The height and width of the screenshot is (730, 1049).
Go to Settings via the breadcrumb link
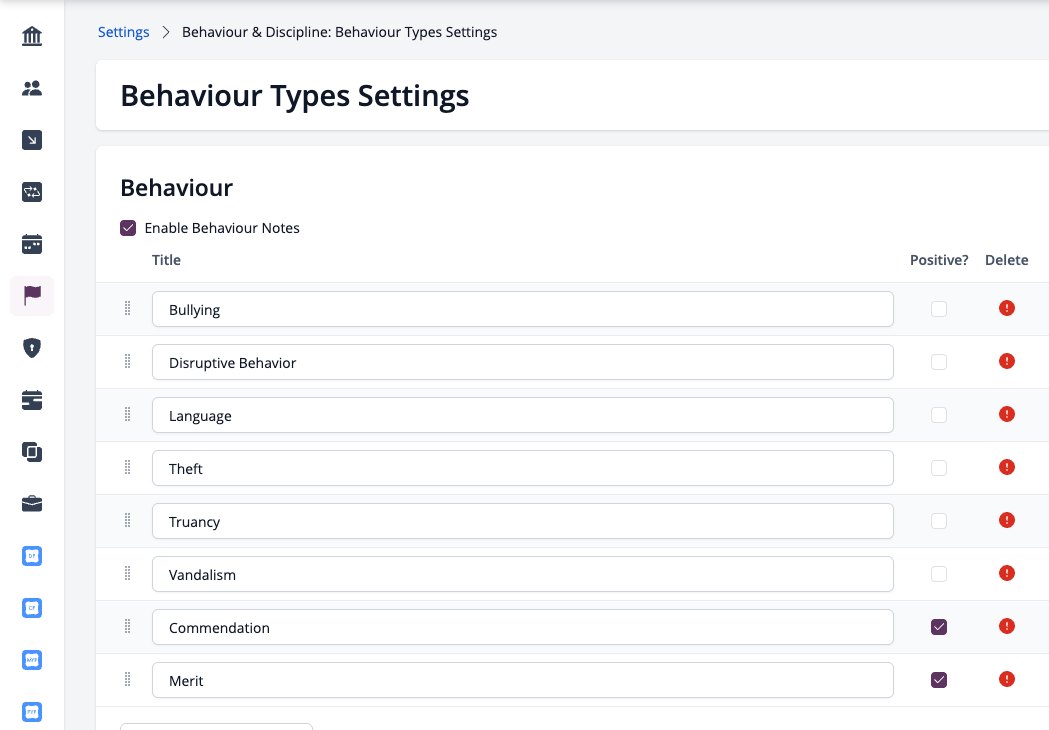click(x=124, y=32)
